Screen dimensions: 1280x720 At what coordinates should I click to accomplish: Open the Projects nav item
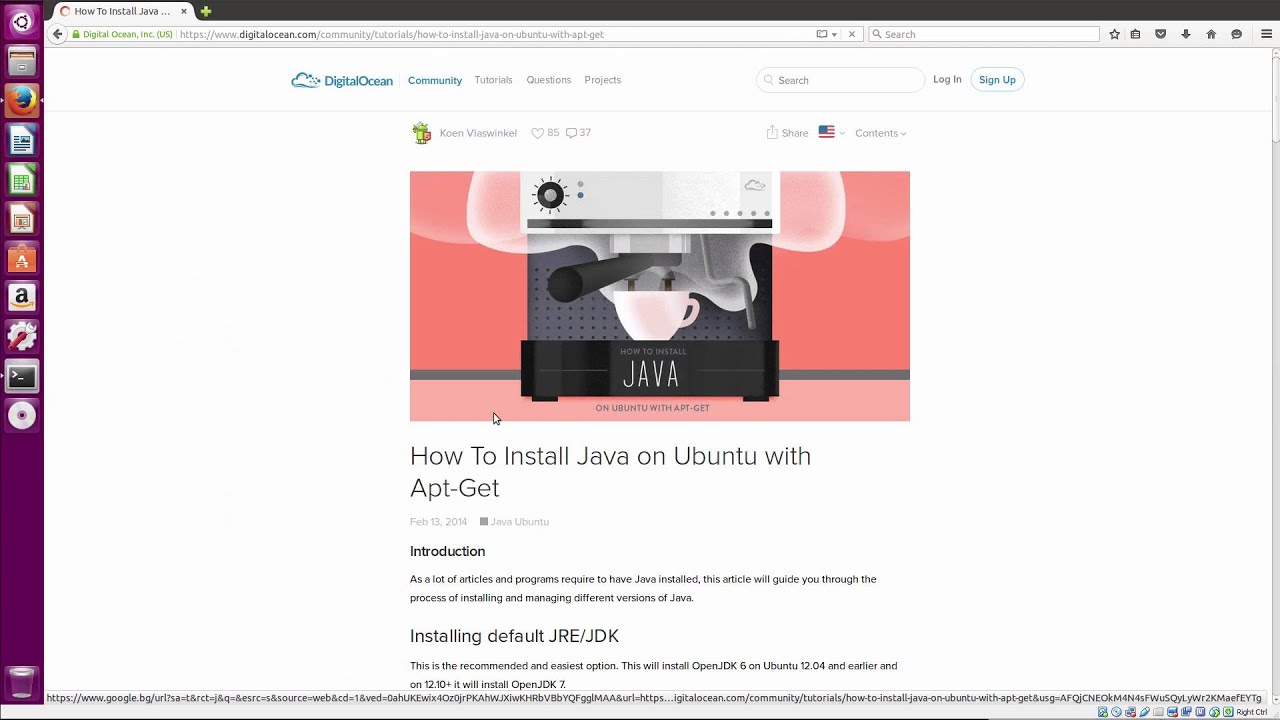click(603, 80)
